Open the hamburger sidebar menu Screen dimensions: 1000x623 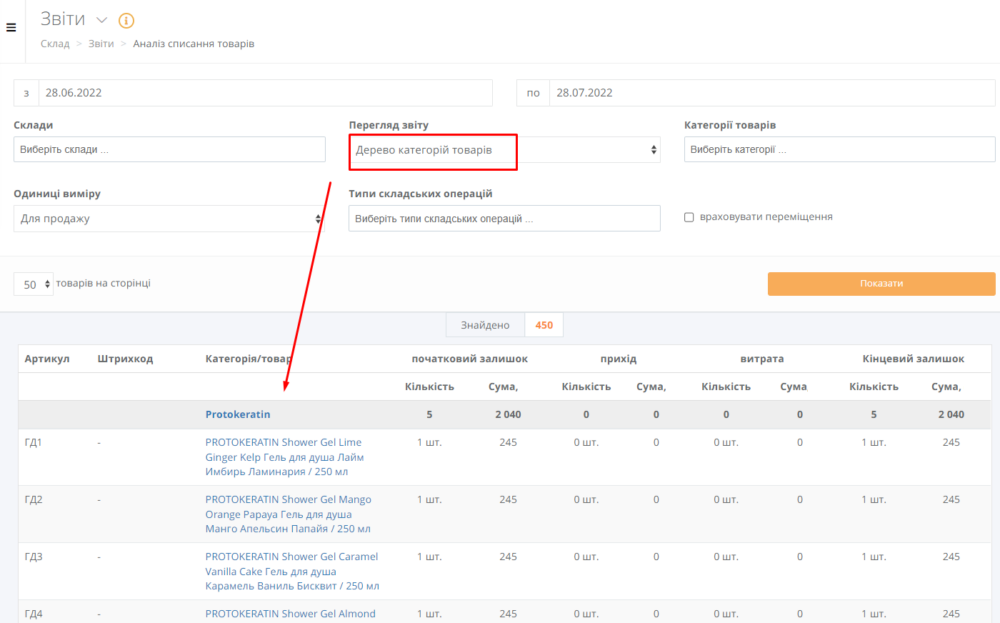[x=11, y=28]
